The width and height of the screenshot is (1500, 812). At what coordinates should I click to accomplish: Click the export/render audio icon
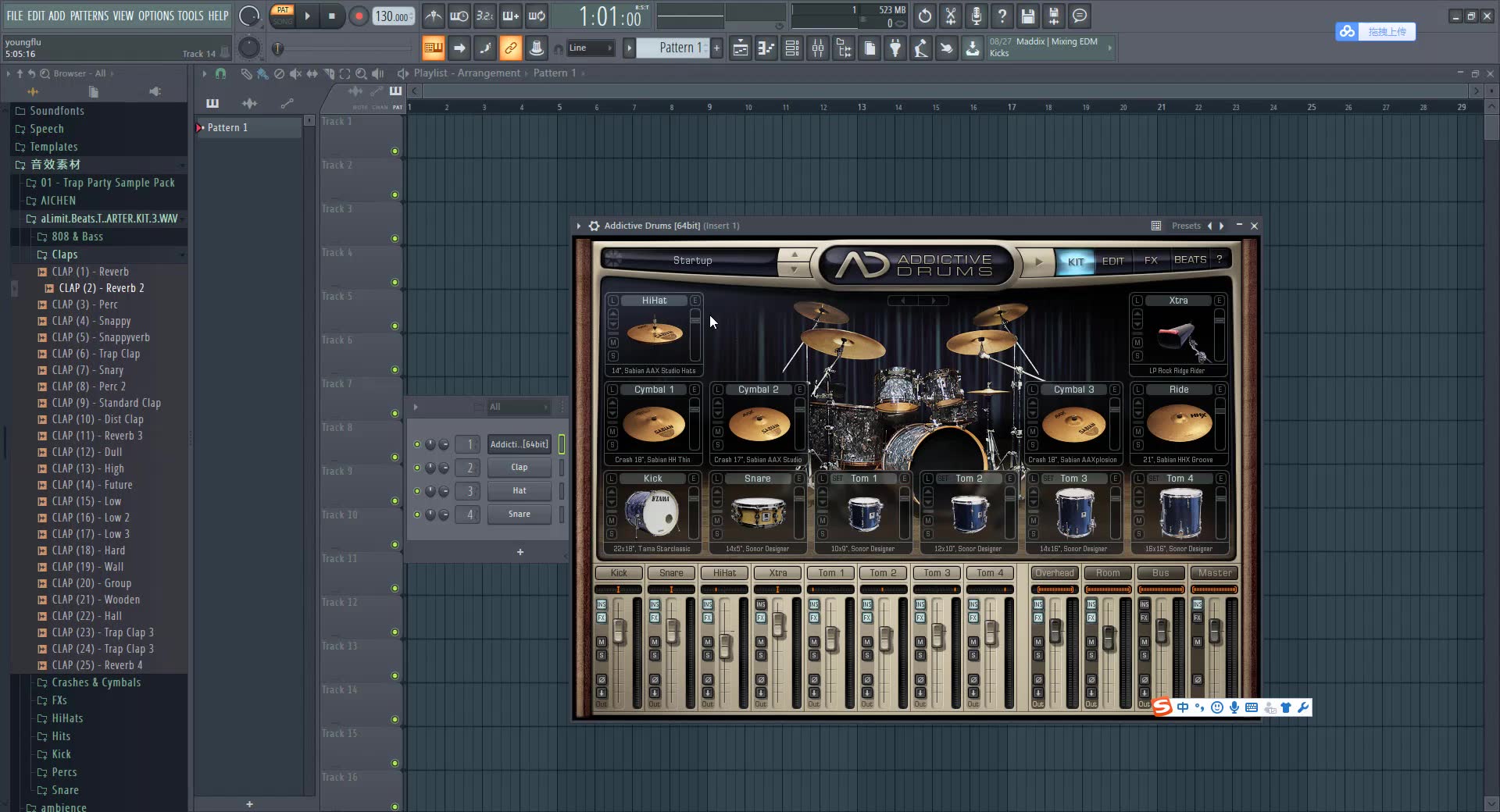pos(1054,16)
